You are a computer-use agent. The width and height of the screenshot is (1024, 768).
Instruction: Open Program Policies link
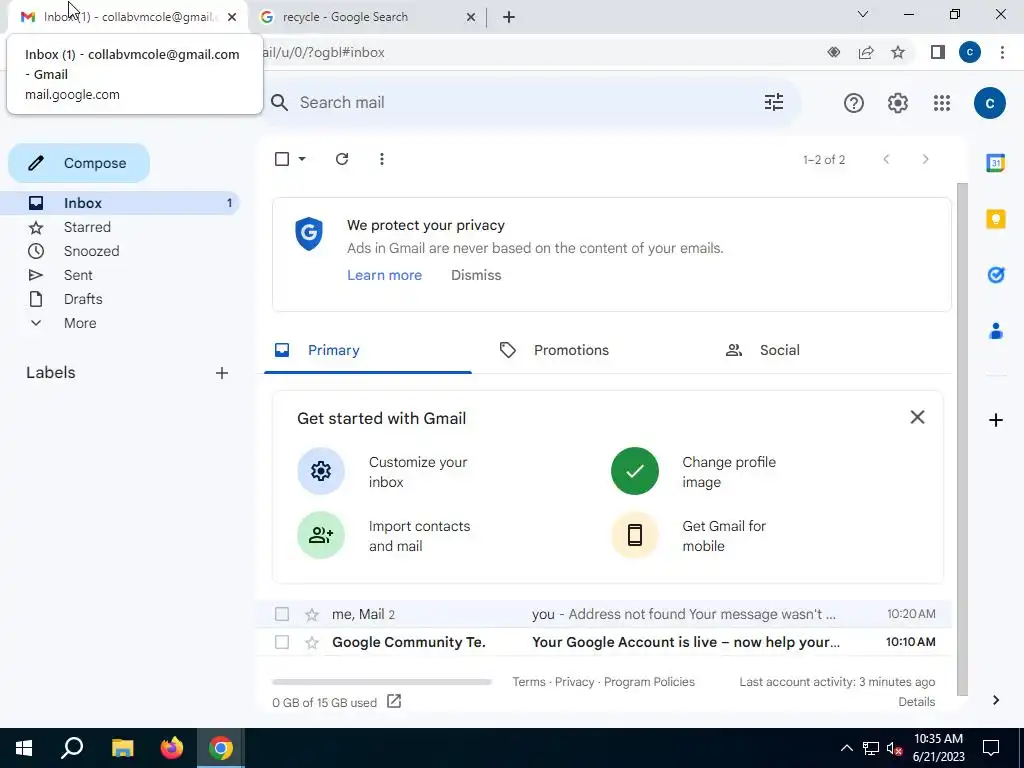tap(649, 682)
